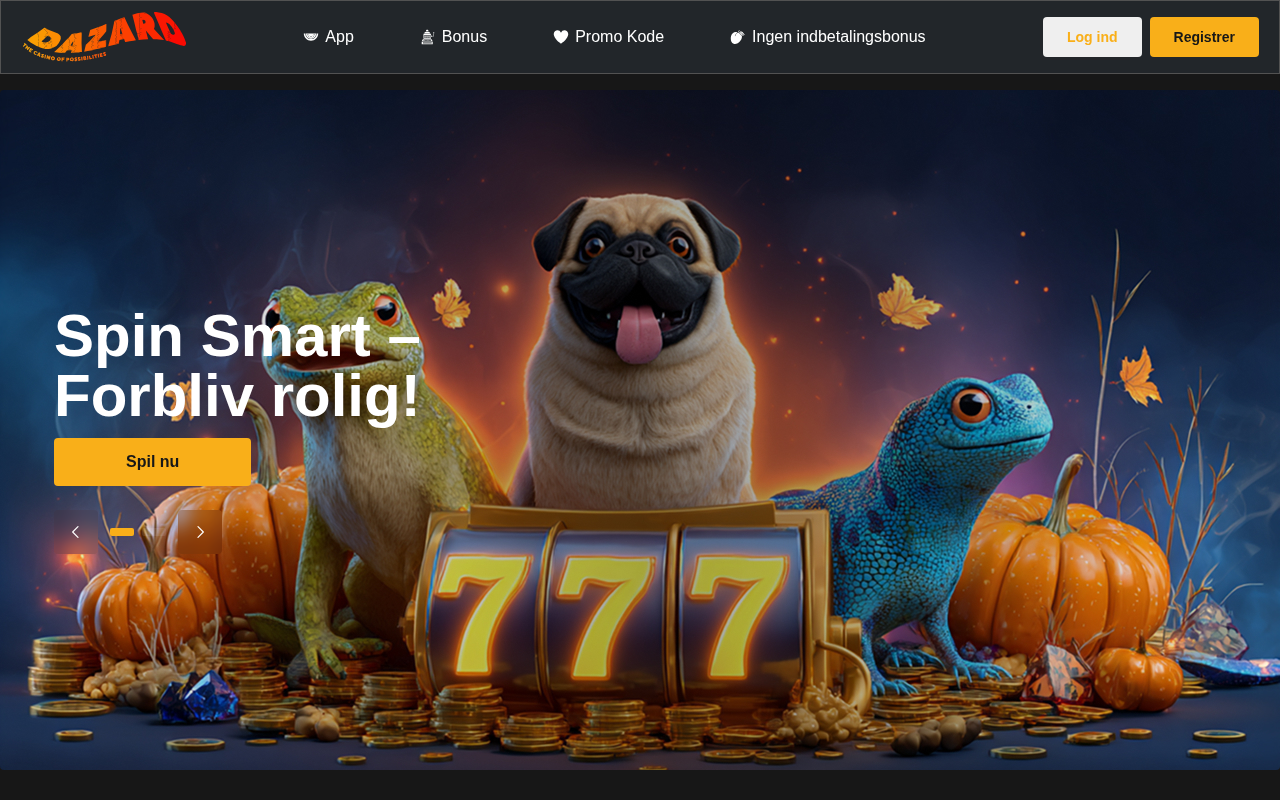
Task: Select the active yellow slide indicator
Action: point(122,532)
